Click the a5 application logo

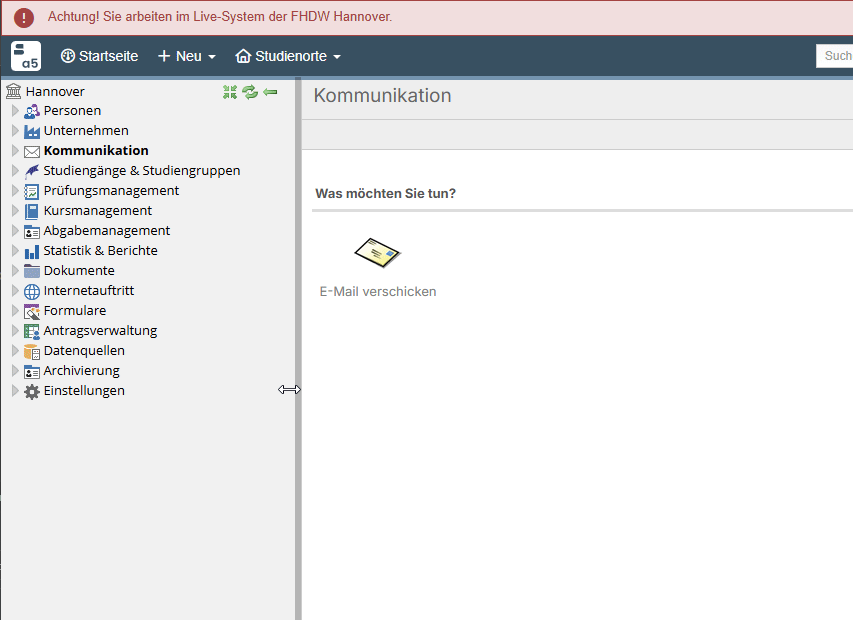click(26, 56)
